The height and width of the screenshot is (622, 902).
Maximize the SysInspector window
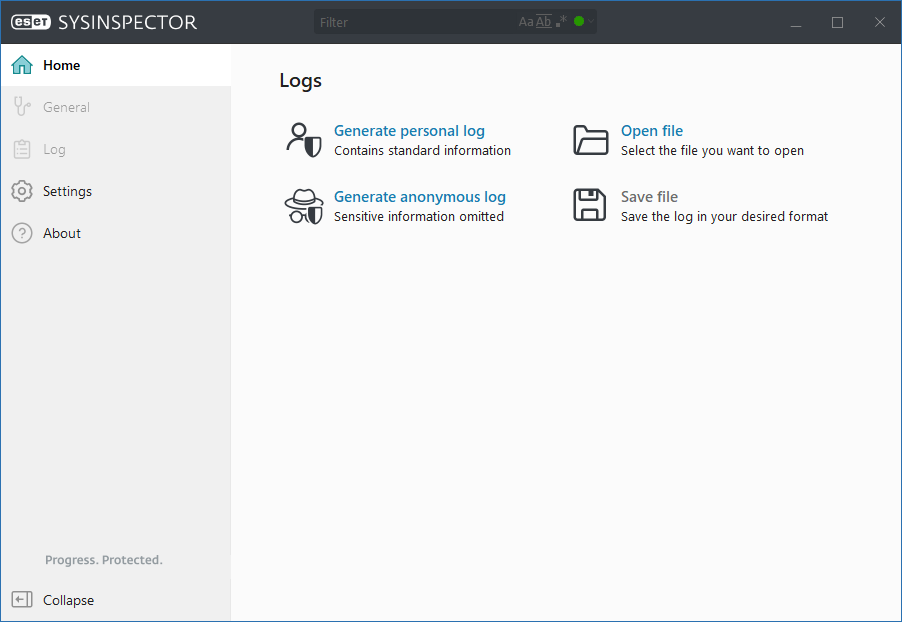838,22
